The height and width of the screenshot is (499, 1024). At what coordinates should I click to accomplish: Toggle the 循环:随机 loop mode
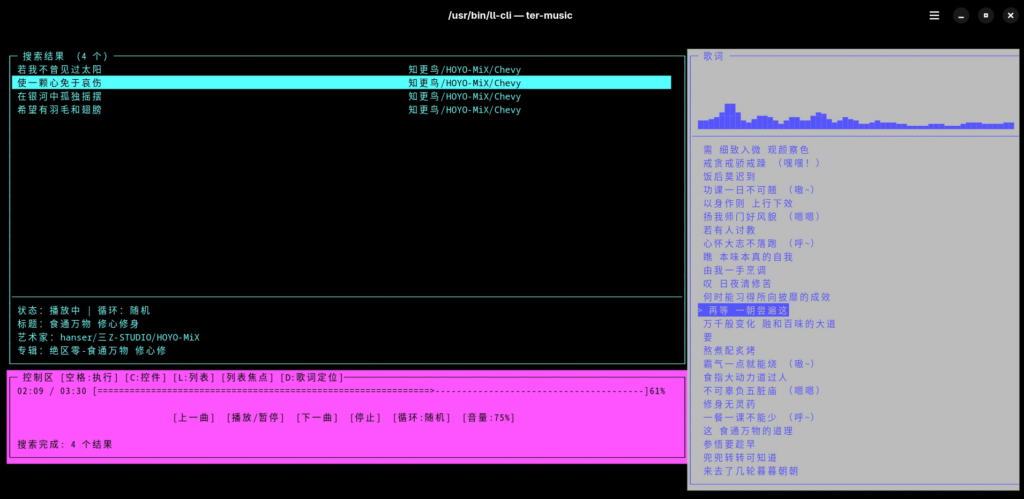coord(421,418)
